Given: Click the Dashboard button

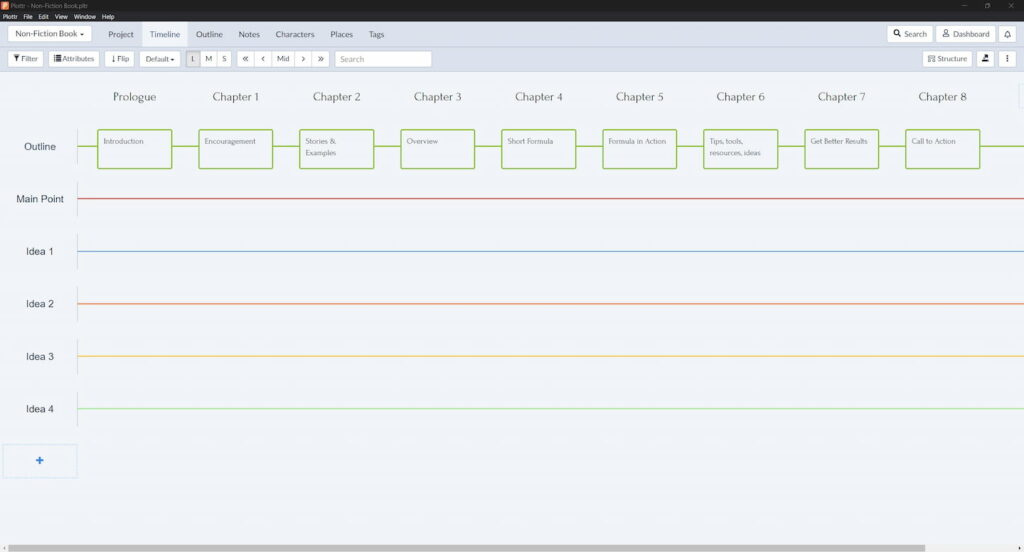Looking at the screenshot, I should [x=965, y=34].
